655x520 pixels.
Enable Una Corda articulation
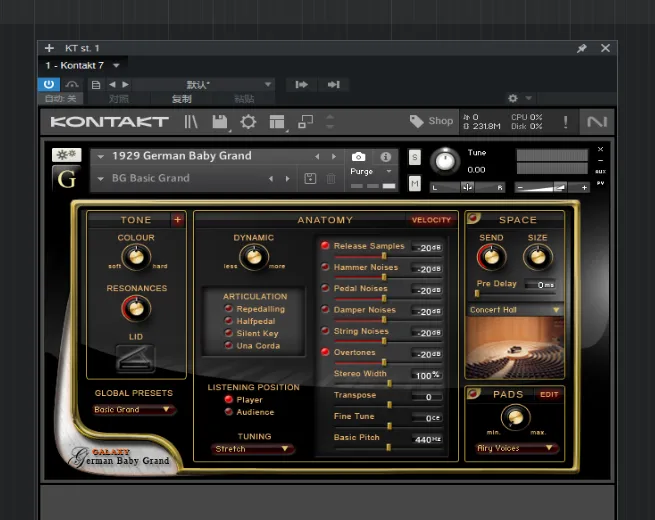click(228, 345)
